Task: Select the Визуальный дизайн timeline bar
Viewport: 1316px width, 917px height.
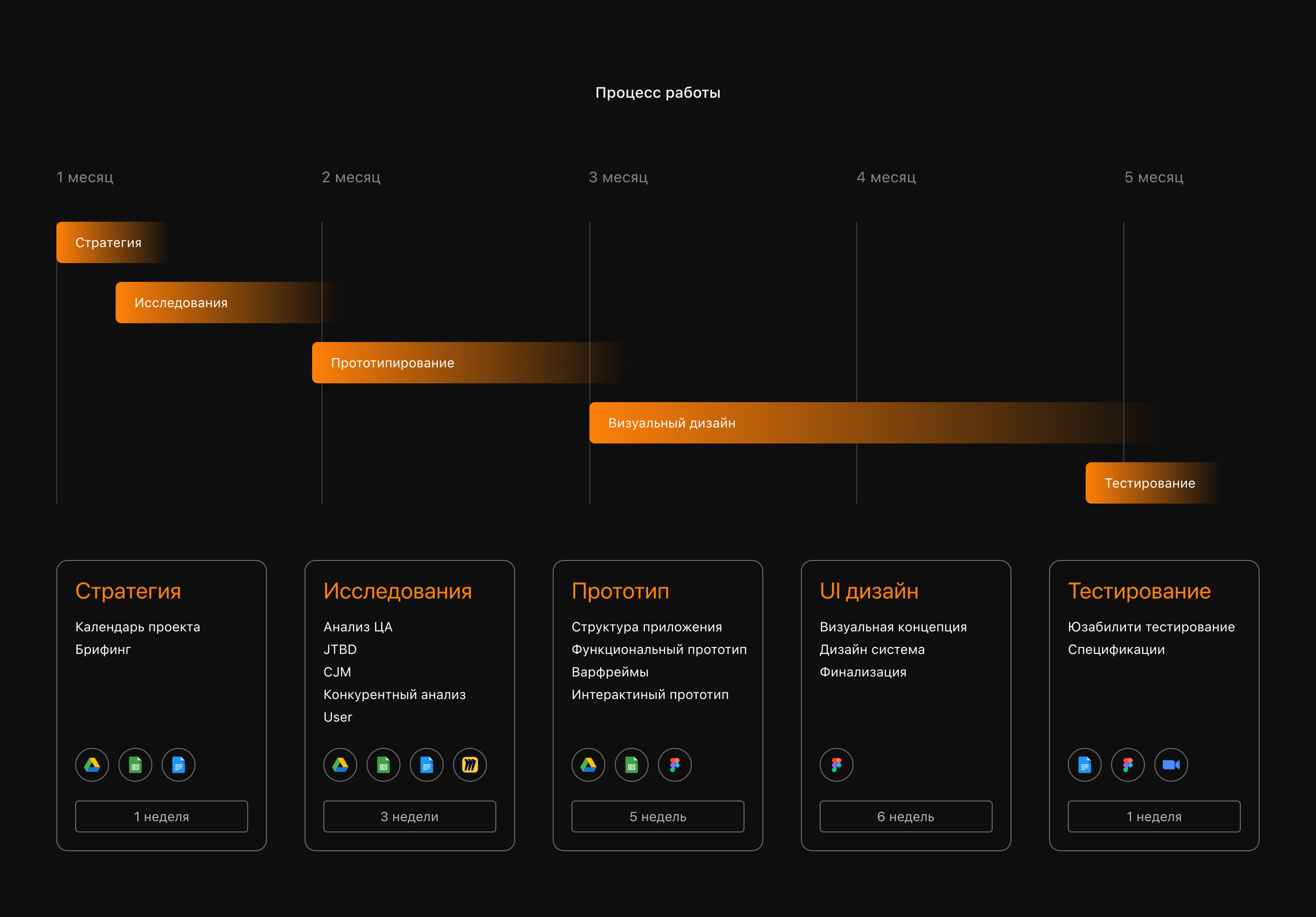Action: click(x=802, y=423)
